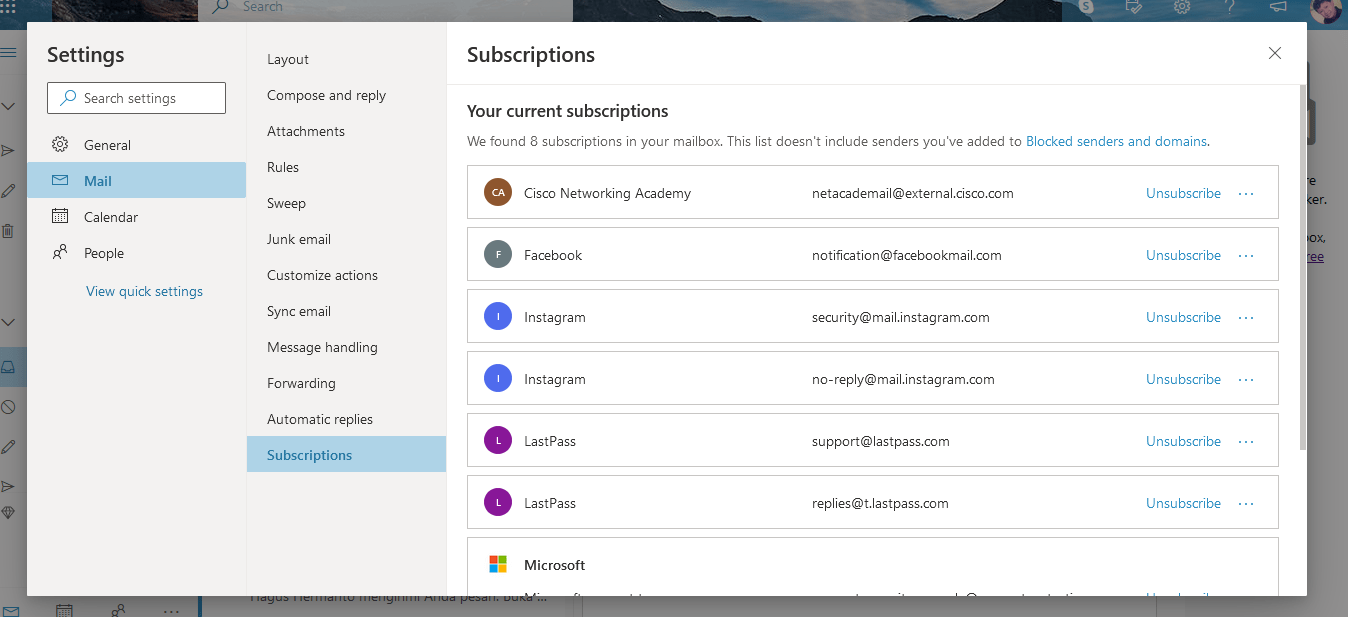Open more options for Cisco Networking Academy
This screenshot has width=1348, height=617.
click(x=1246, y=193)
